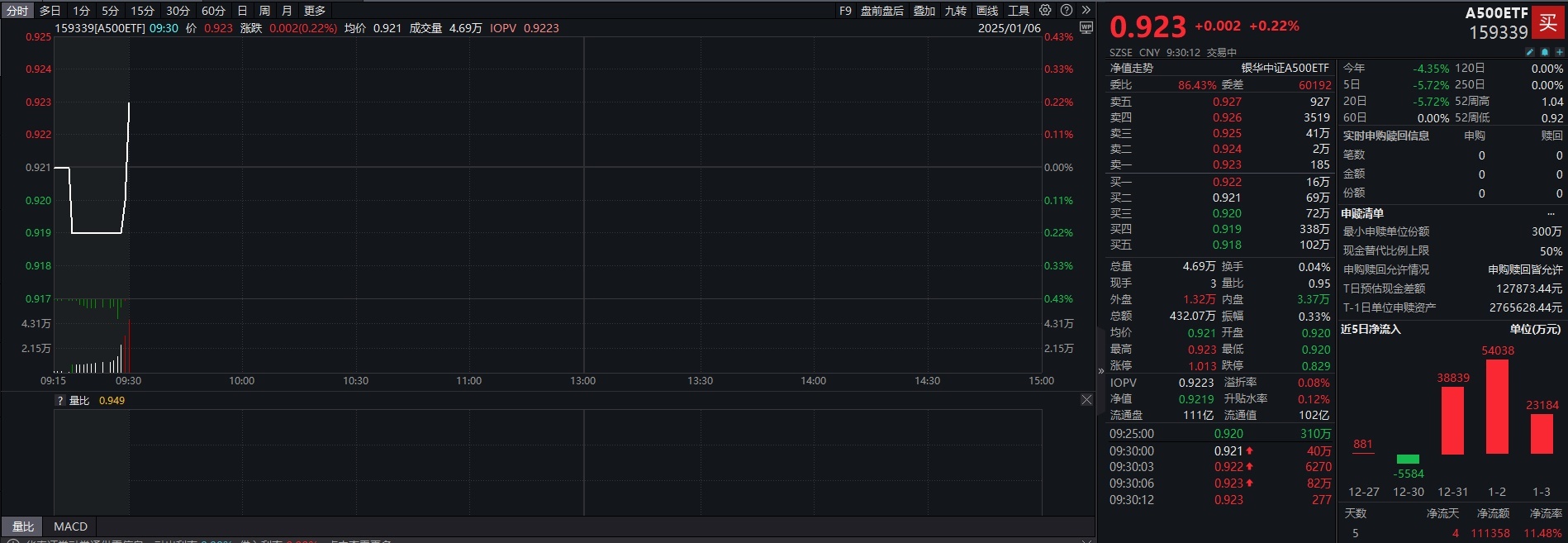Set a price alert with bell icon
Viewport: 1568px width, 543px height.
tap(1545, 52)
